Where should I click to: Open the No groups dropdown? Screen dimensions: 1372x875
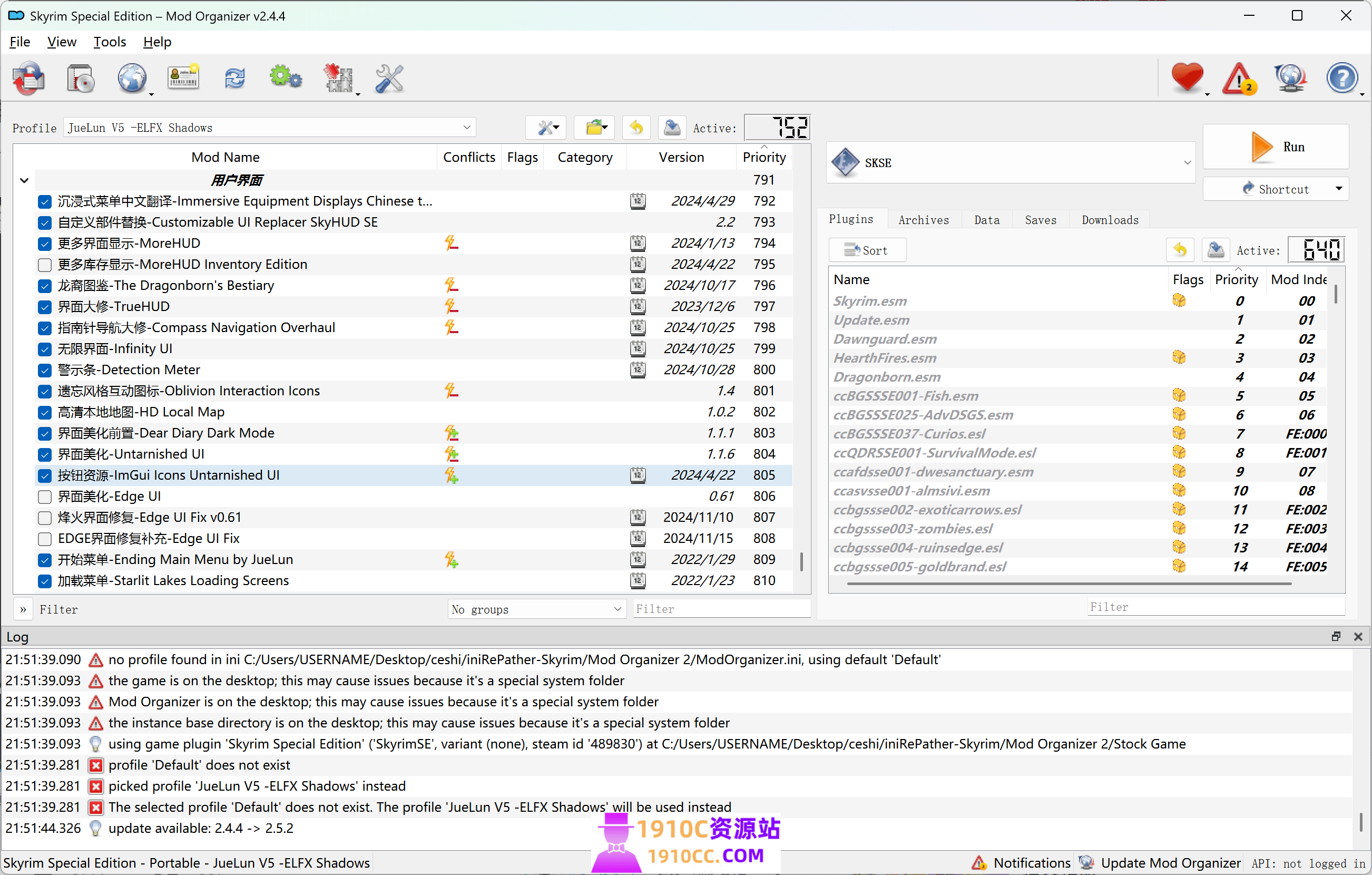click(x=537, y=609)
